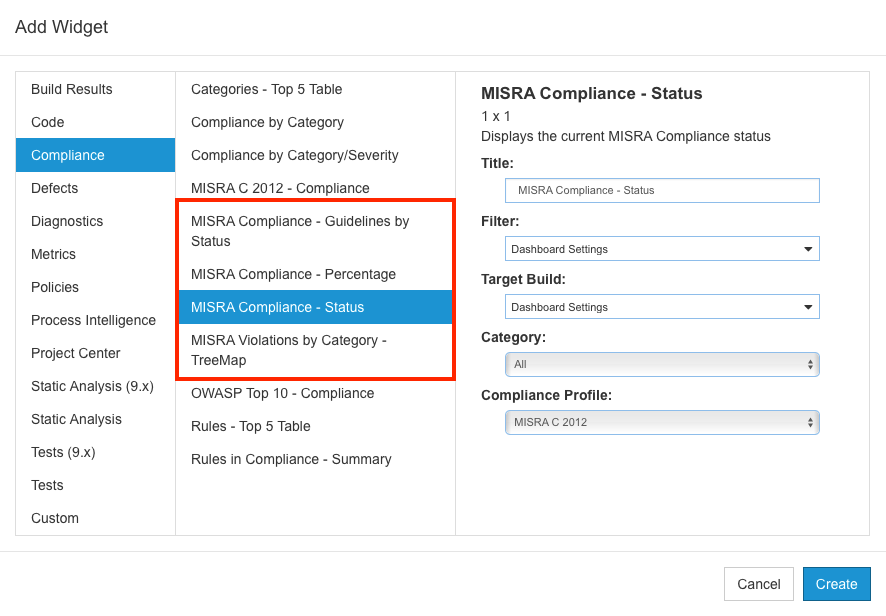The width and height of the screenshot is (886, 616).
Task: Choose the Static Analysis (9.x) category
Action: tap(95, 386)
